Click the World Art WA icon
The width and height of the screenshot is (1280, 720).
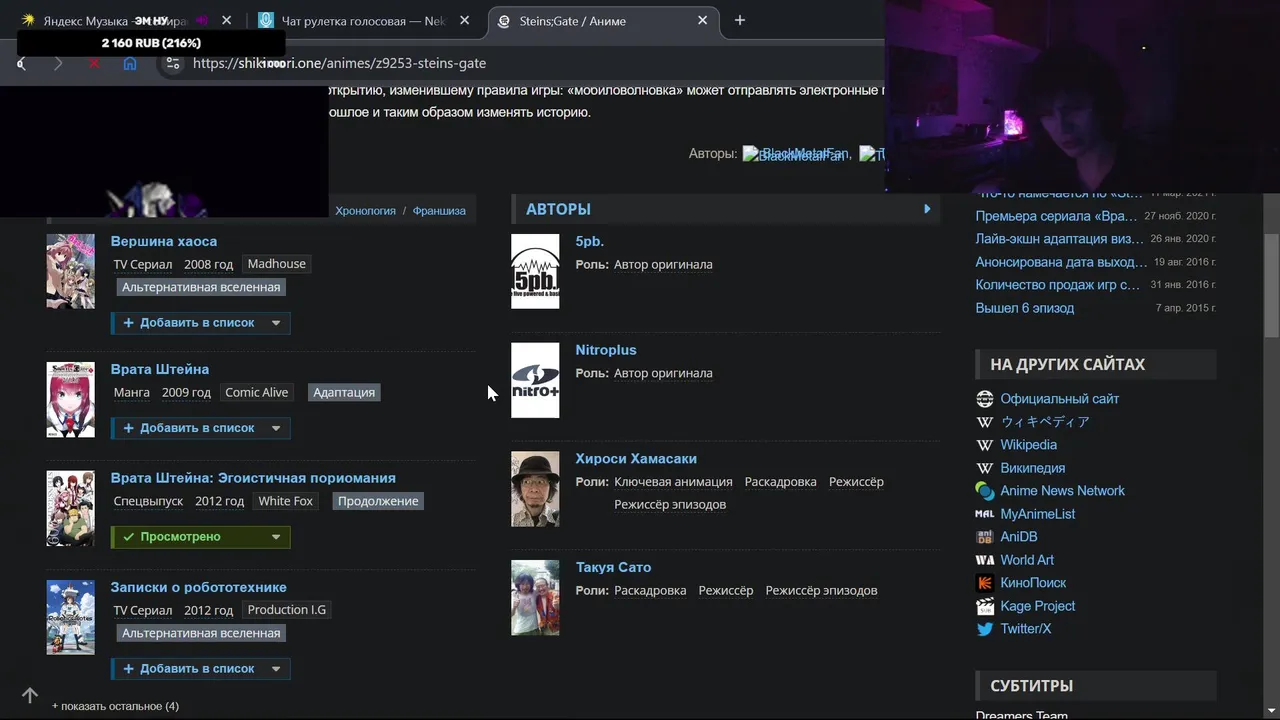point(985,560)
